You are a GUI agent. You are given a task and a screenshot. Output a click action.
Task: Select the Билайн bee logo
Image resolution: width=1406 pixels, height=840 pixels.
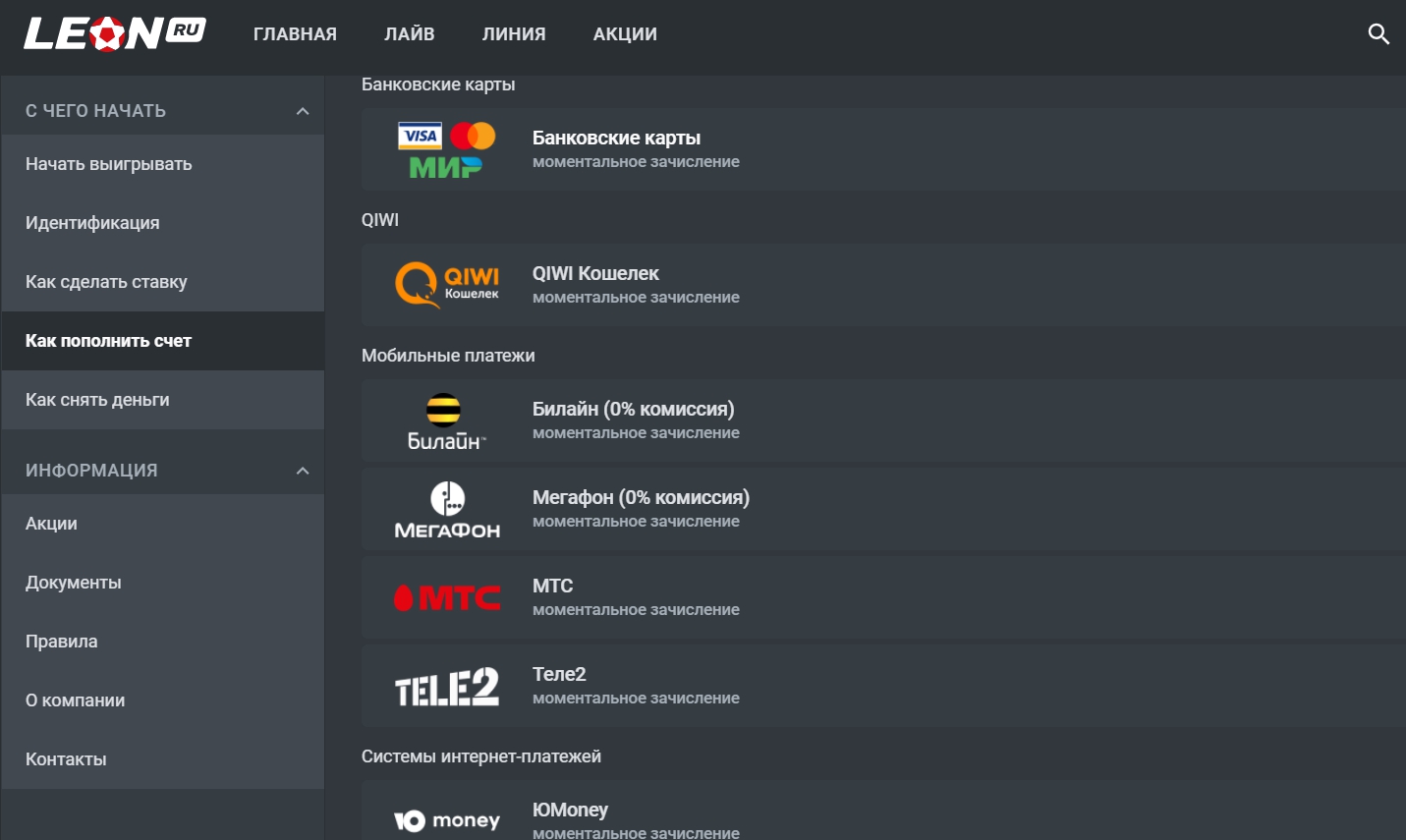coord(446,420)
